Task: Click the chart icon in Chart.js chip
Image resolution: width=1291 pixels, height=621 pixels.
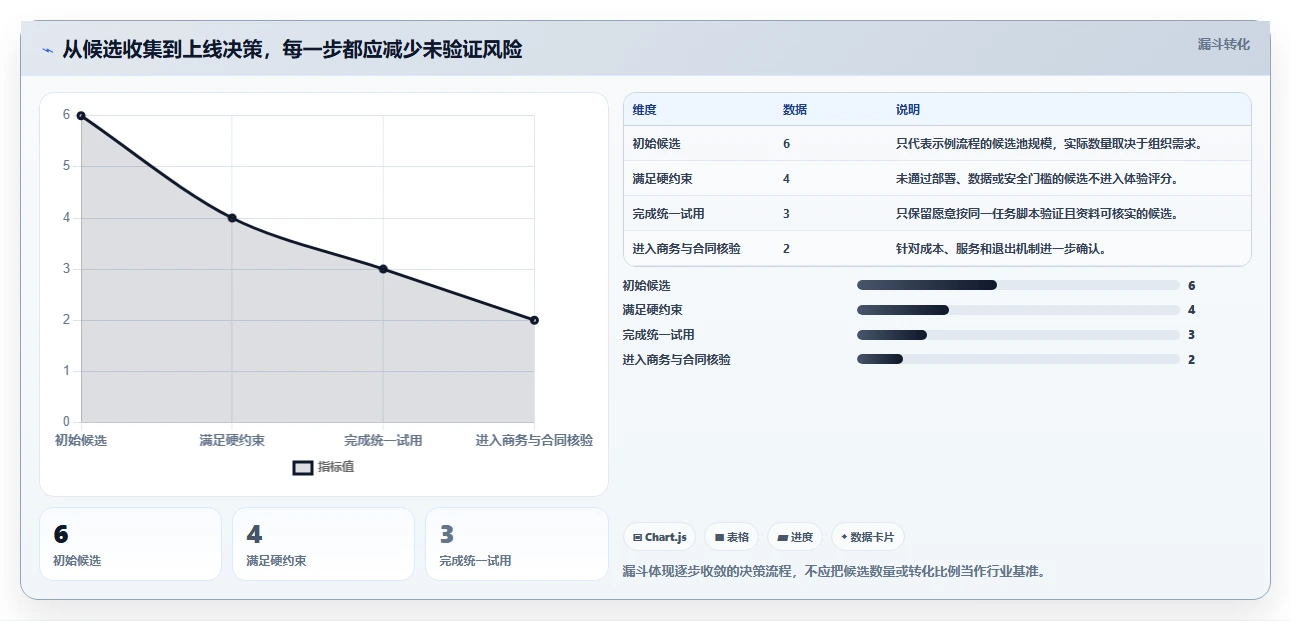Action: (x=637, y=537)
